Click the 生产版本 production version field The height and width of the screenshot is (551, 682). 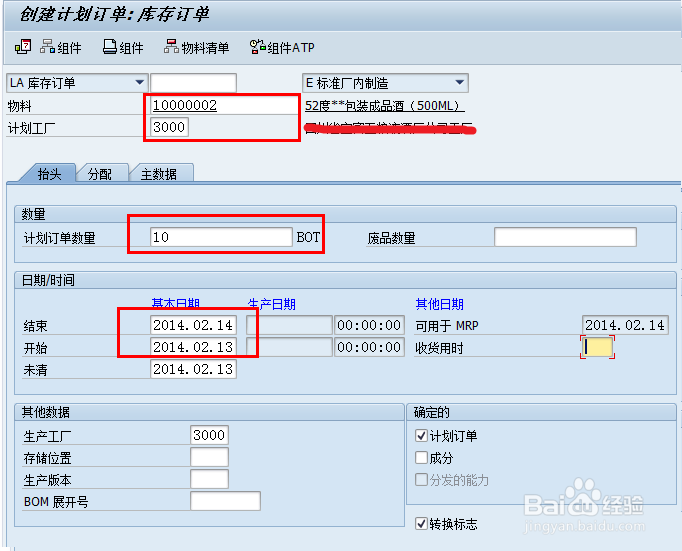coord(209,479)
